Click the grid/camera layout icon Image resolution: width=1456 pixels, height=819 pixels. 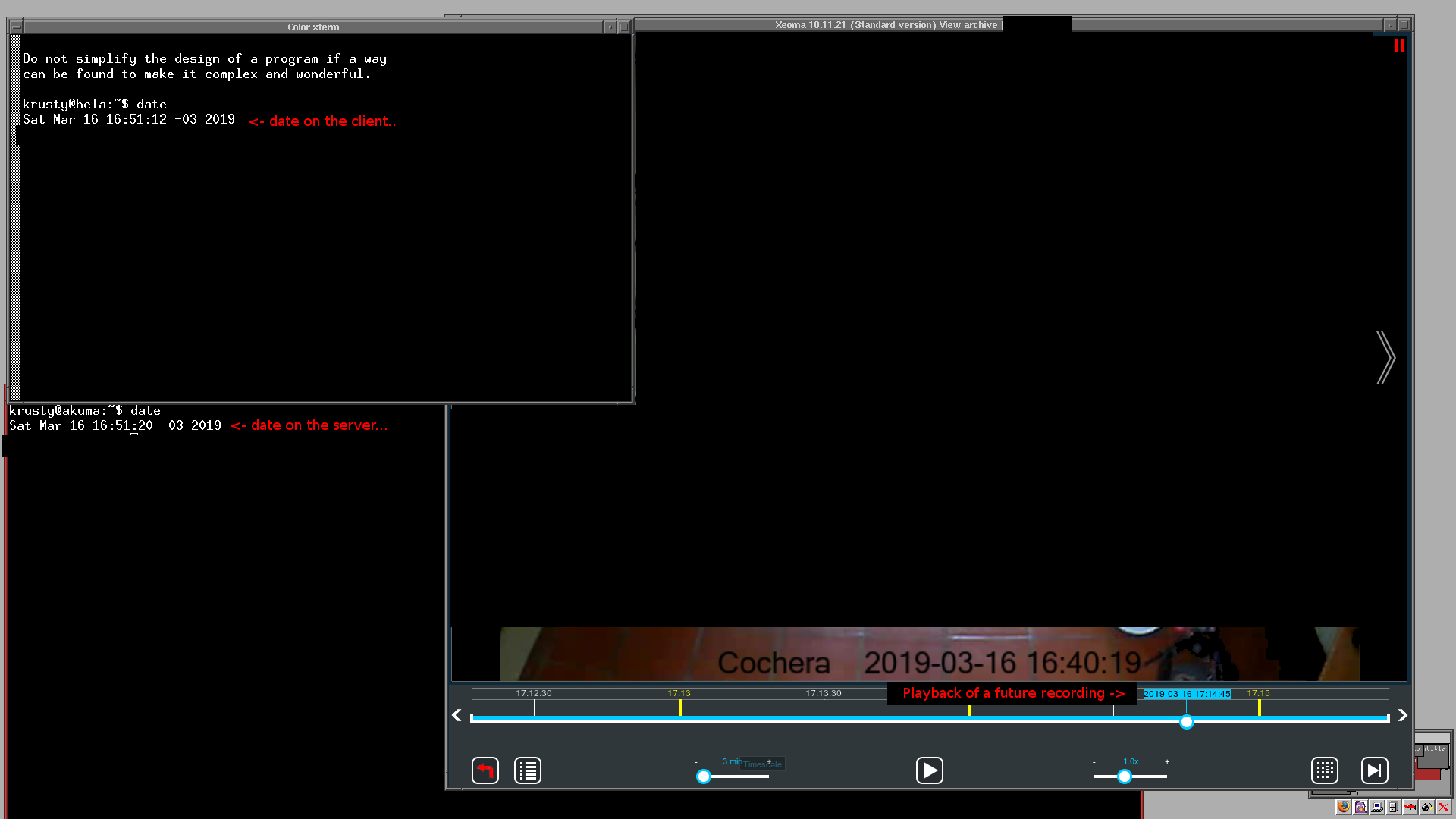coord(1324,770)
